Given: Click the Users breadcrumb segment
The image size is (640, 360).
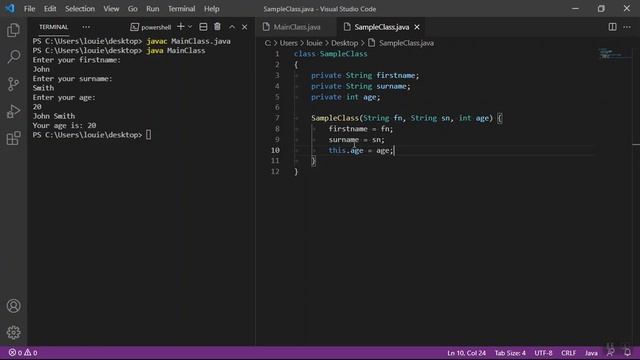Looking at the screenshot, I should 289,43.
